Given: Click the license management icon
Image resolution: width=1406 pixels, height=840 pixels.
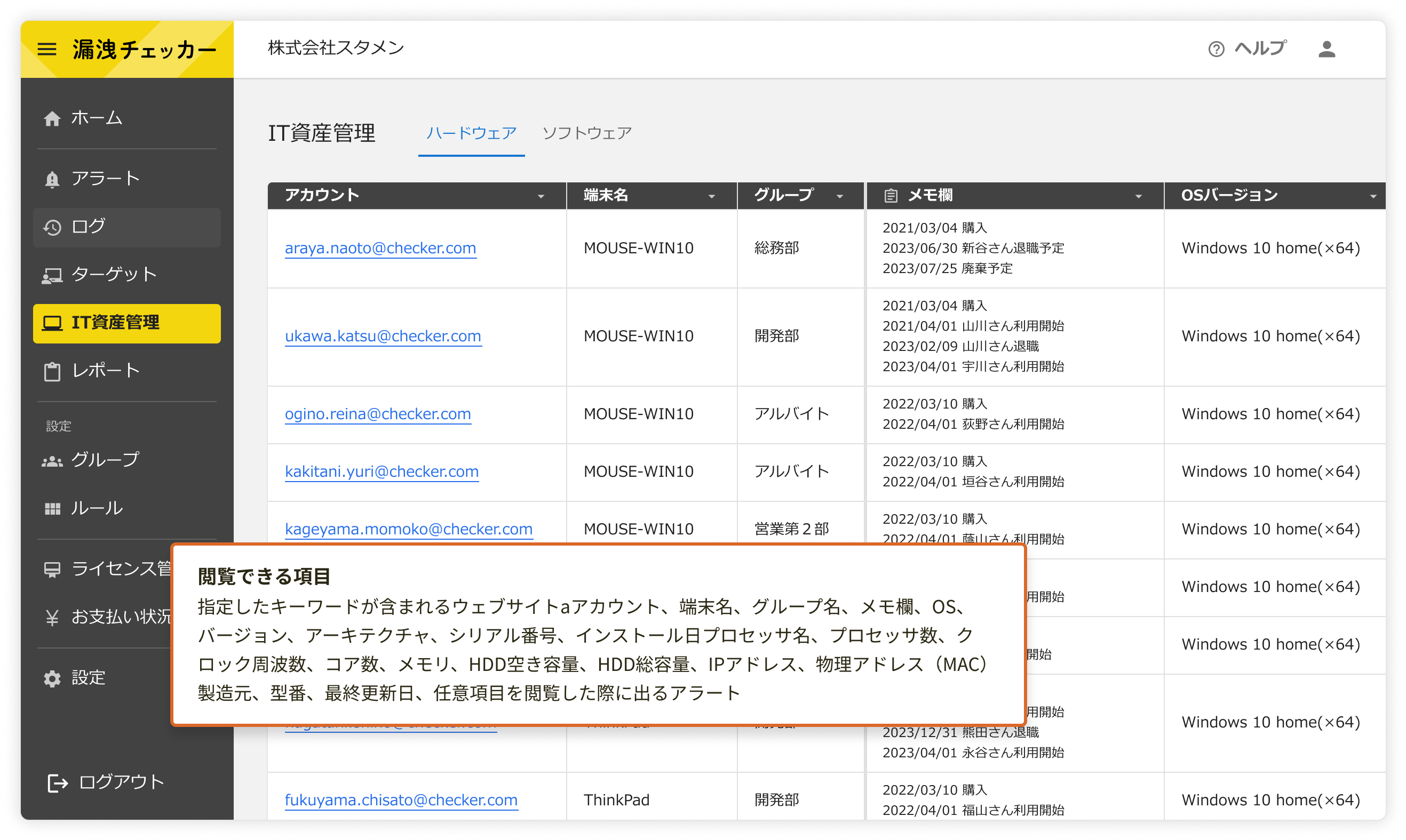Looking at the screenshot, I should point(52,569).
